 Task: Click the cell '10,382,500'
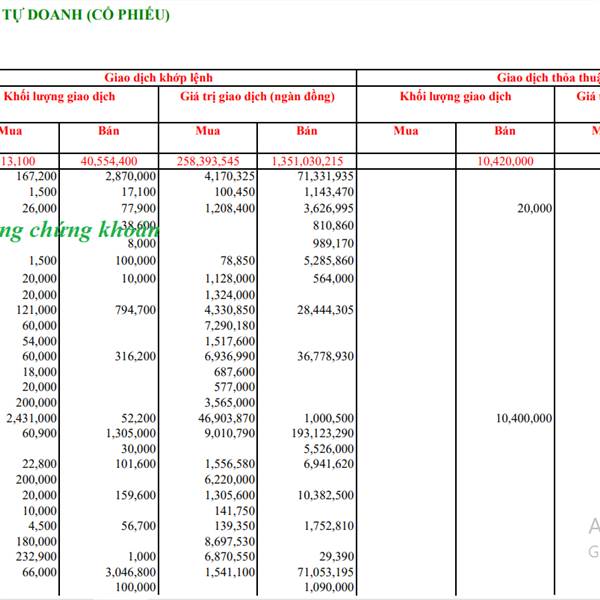pos(326,495)
